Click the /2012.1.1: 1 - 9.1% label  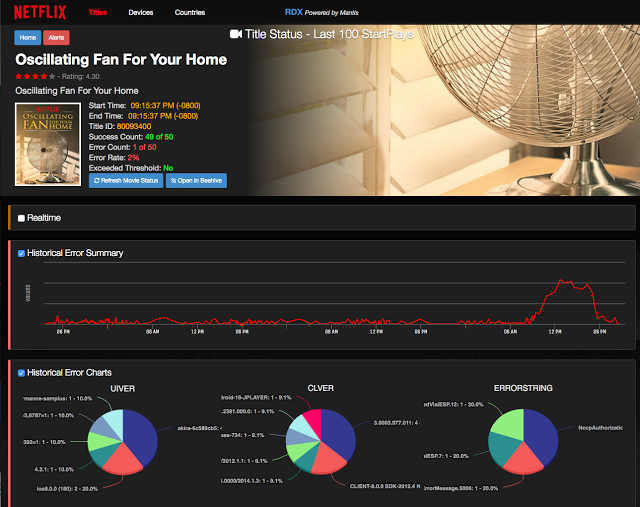coord(244,461)
